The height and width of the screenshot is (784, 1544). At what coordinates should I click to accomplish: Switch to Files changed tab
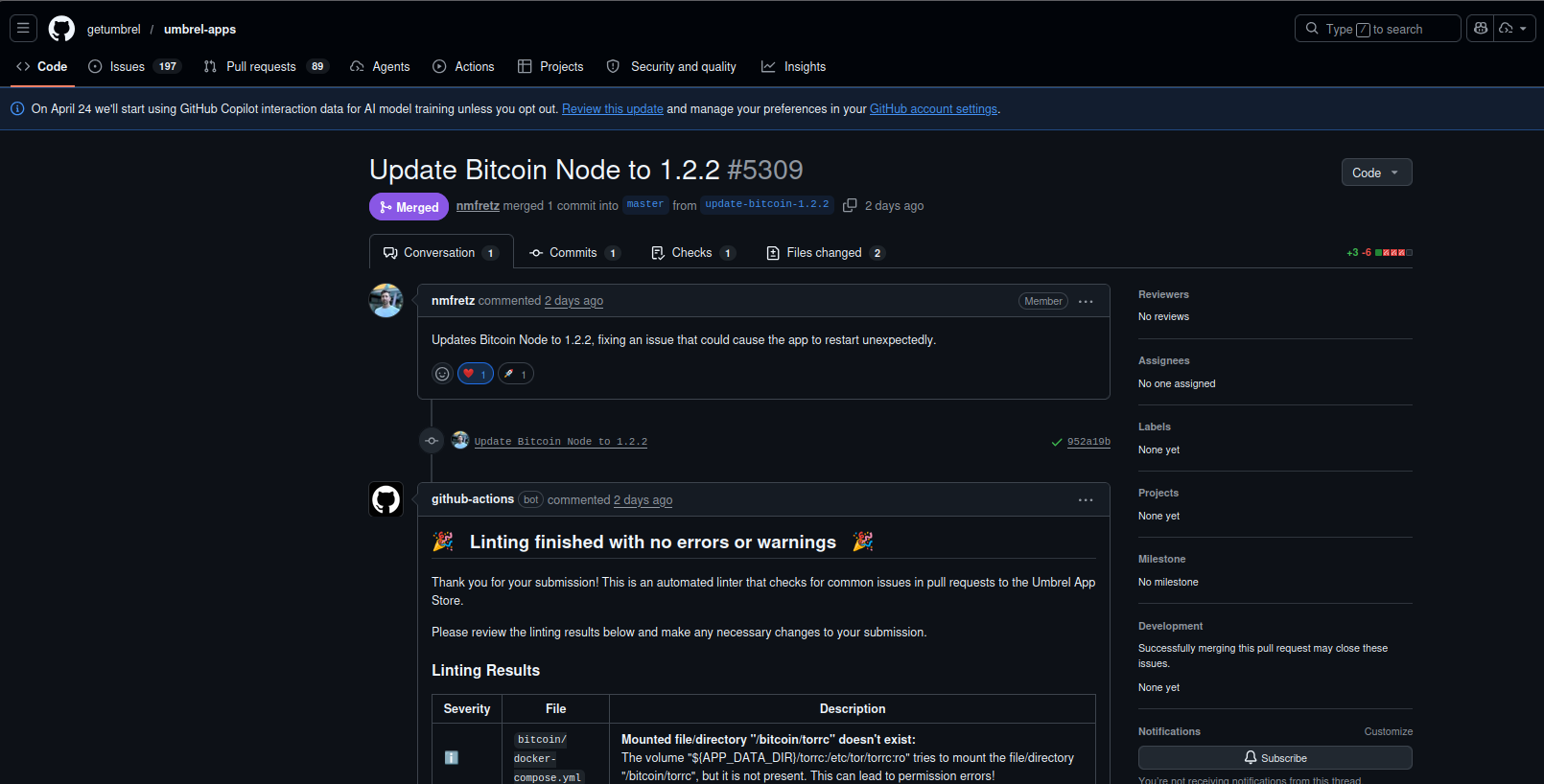point(825,253)
